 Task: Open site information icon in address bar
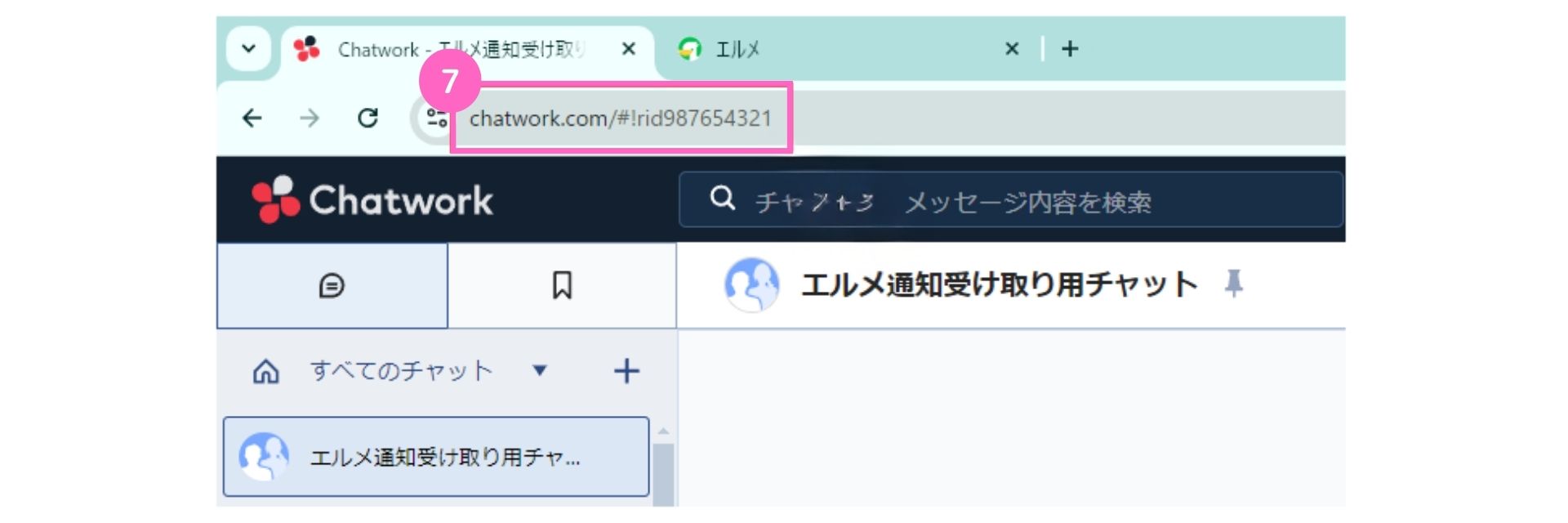[x=437, y=119]
